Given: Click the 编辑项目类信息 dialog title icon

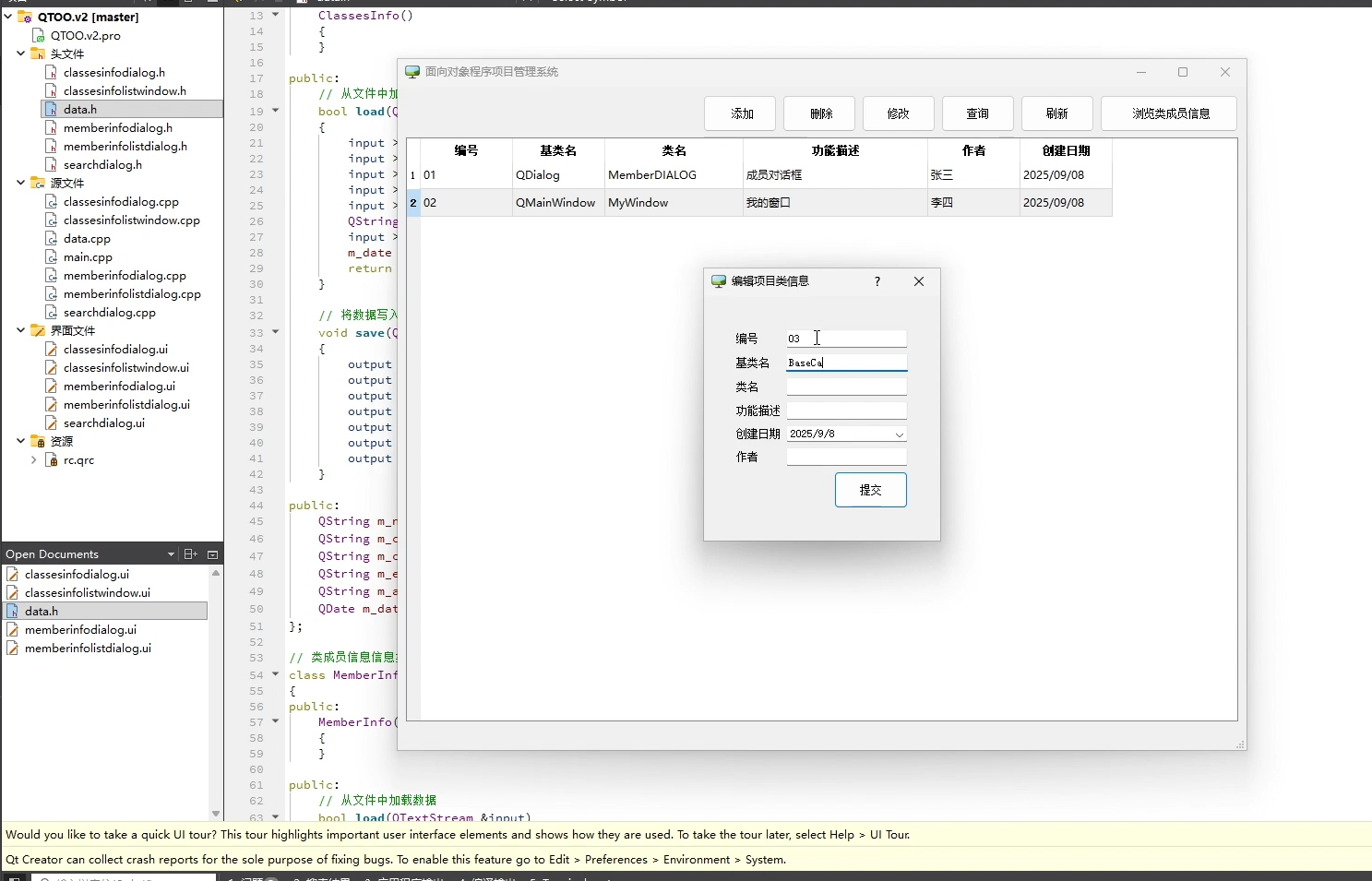Looking at the screenshot, I should (719, 281).
